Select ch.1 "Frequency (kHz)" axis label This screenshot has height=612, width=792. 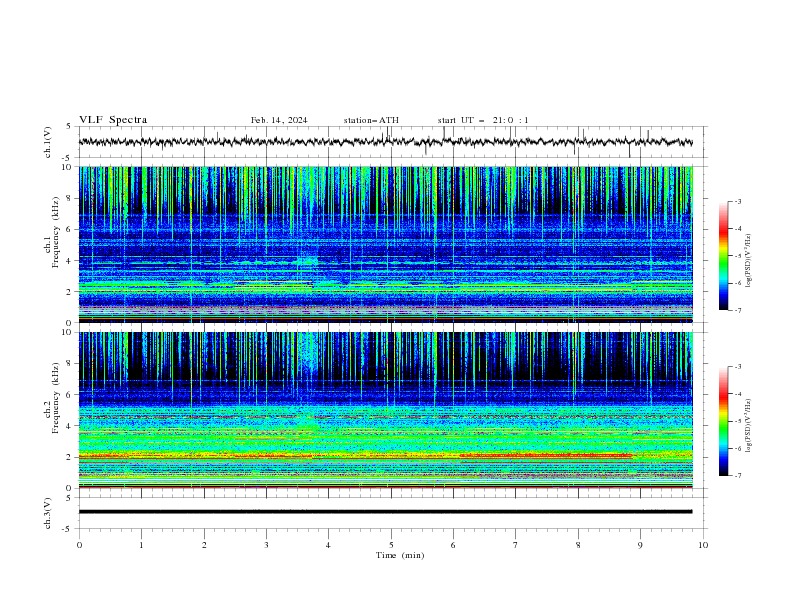pyautogui.click(x=56, y=232)
